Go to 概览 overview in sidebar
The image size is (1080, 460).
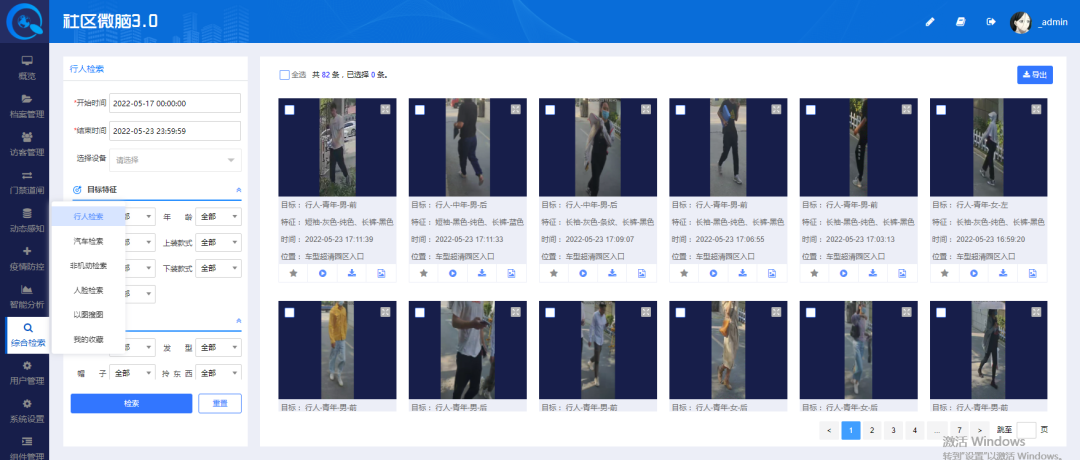[x=27, y=67]
